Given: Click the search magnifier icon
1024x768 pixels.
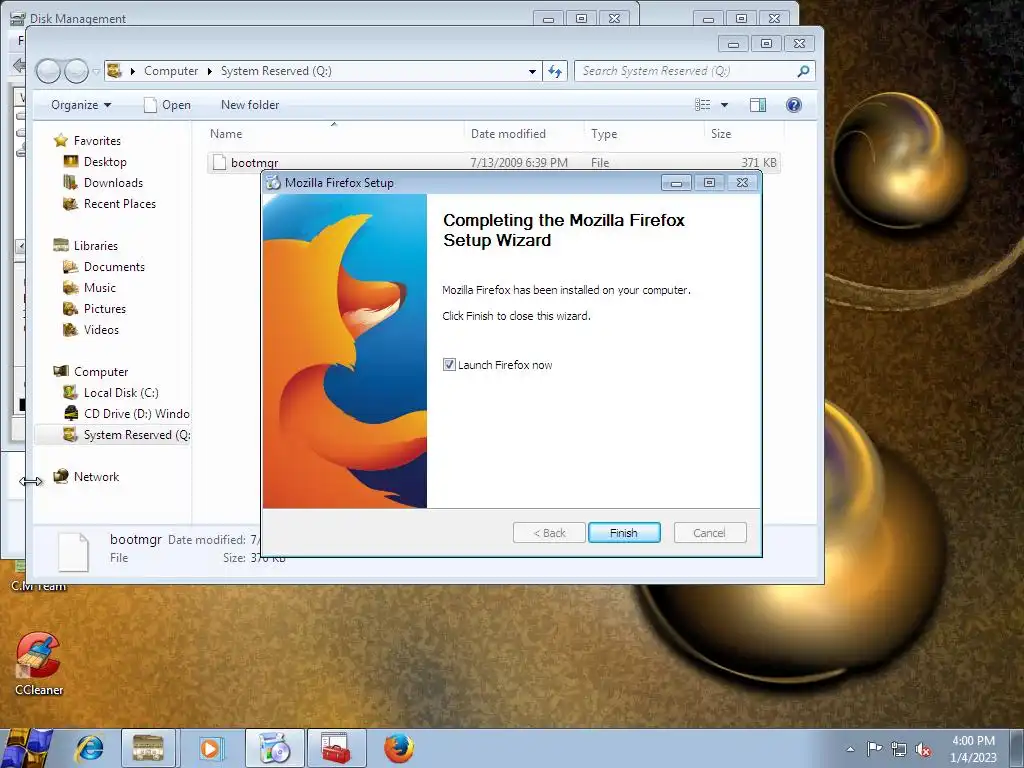Looking at the screenshot, I should (x=803, y=71).
